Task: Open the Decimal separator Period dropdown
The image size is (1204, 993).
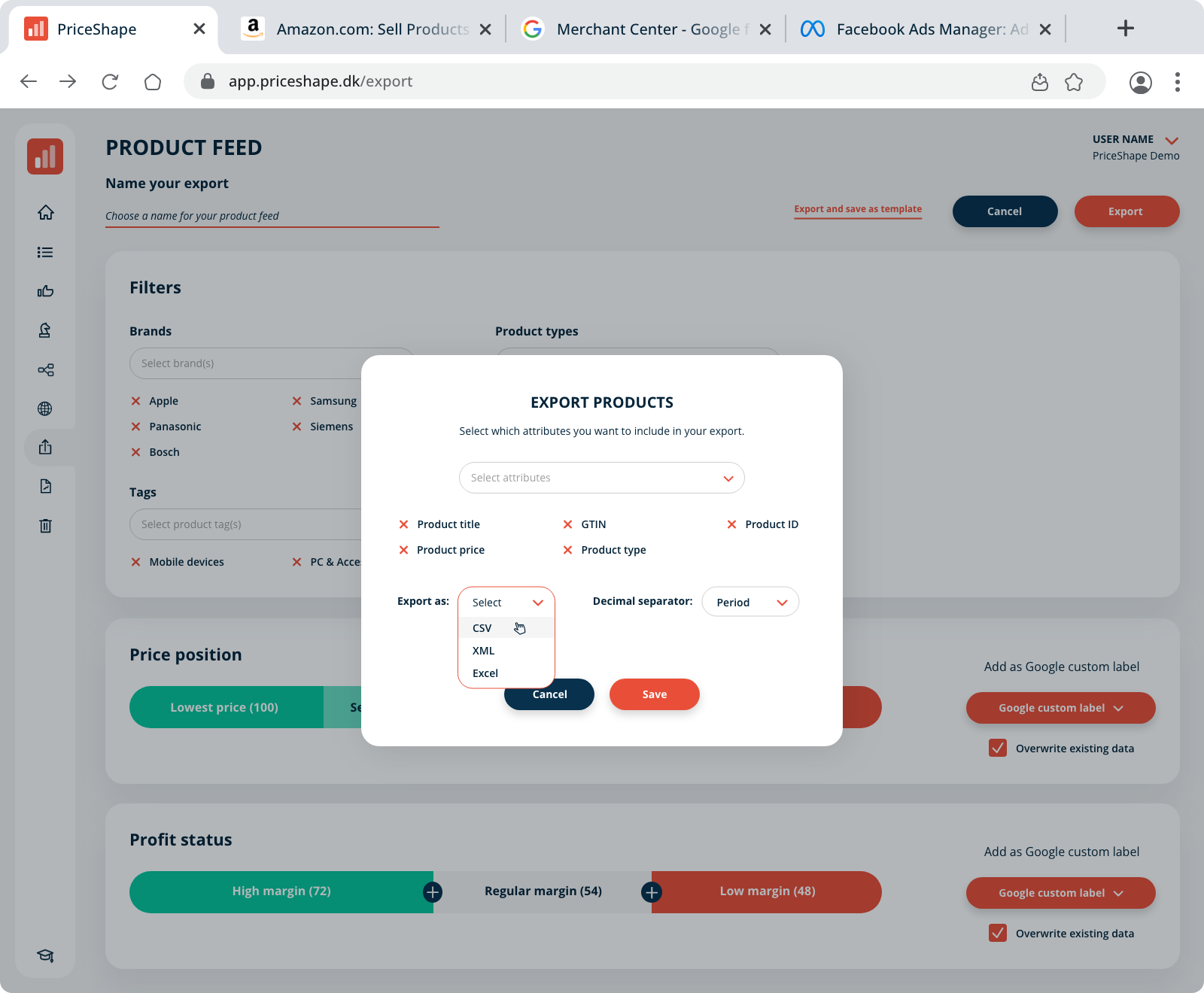Action: point(750,602)
